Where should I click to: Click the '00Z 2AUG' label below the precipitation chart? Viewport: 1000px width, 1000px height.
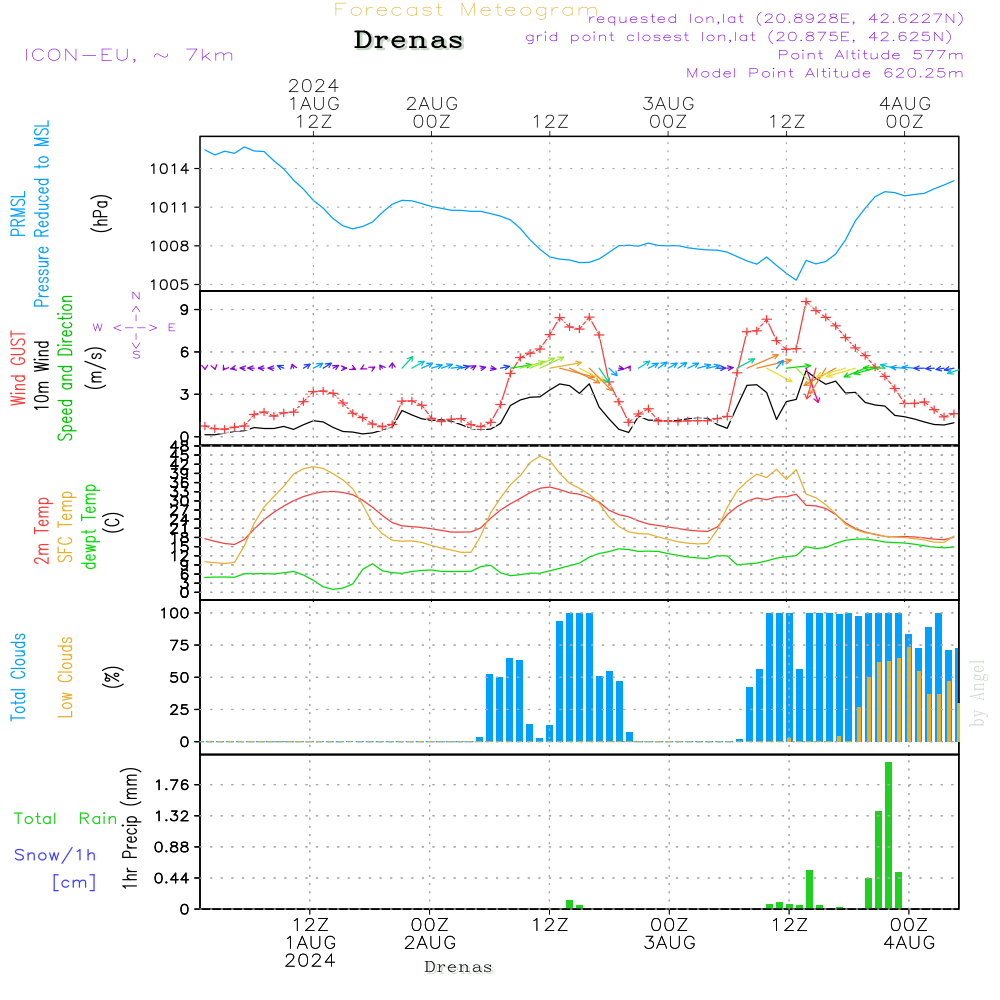430,934
